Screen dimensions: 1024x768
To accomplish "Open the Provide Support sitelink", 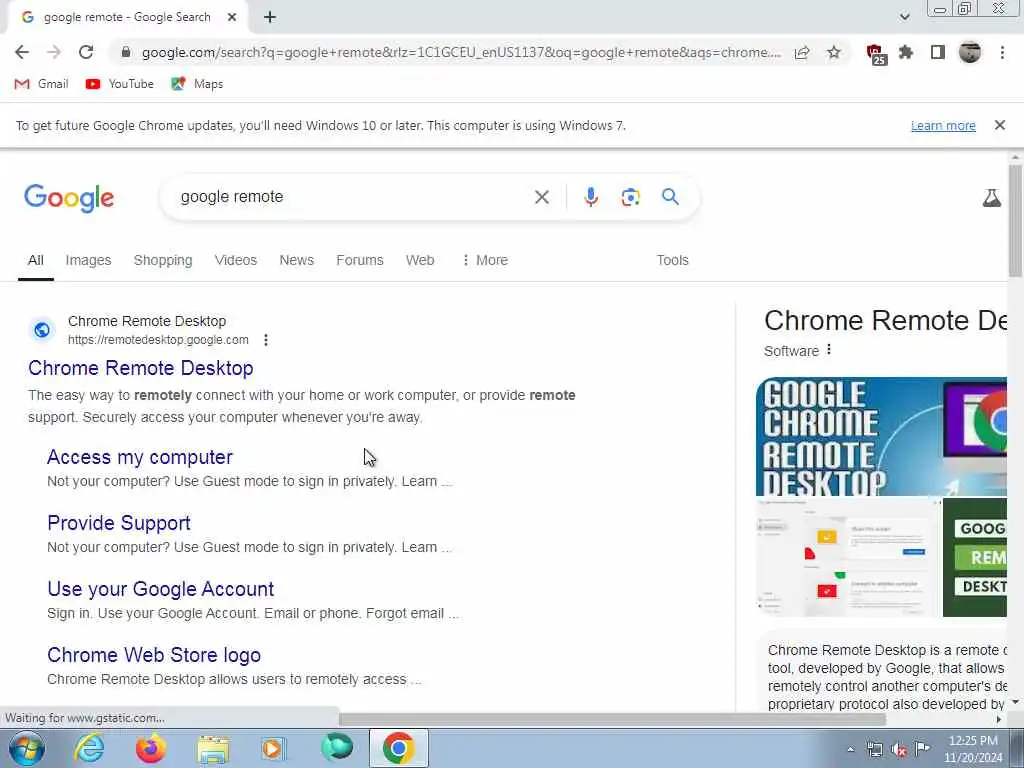I will click(119, 523).
